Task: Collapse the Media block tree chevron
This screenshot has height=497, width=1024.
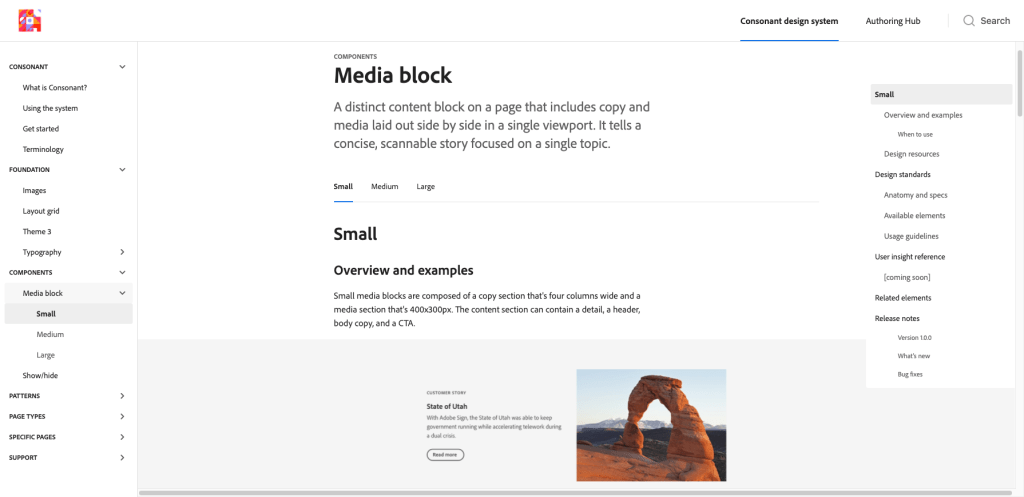Action: [x=122, y=293]
